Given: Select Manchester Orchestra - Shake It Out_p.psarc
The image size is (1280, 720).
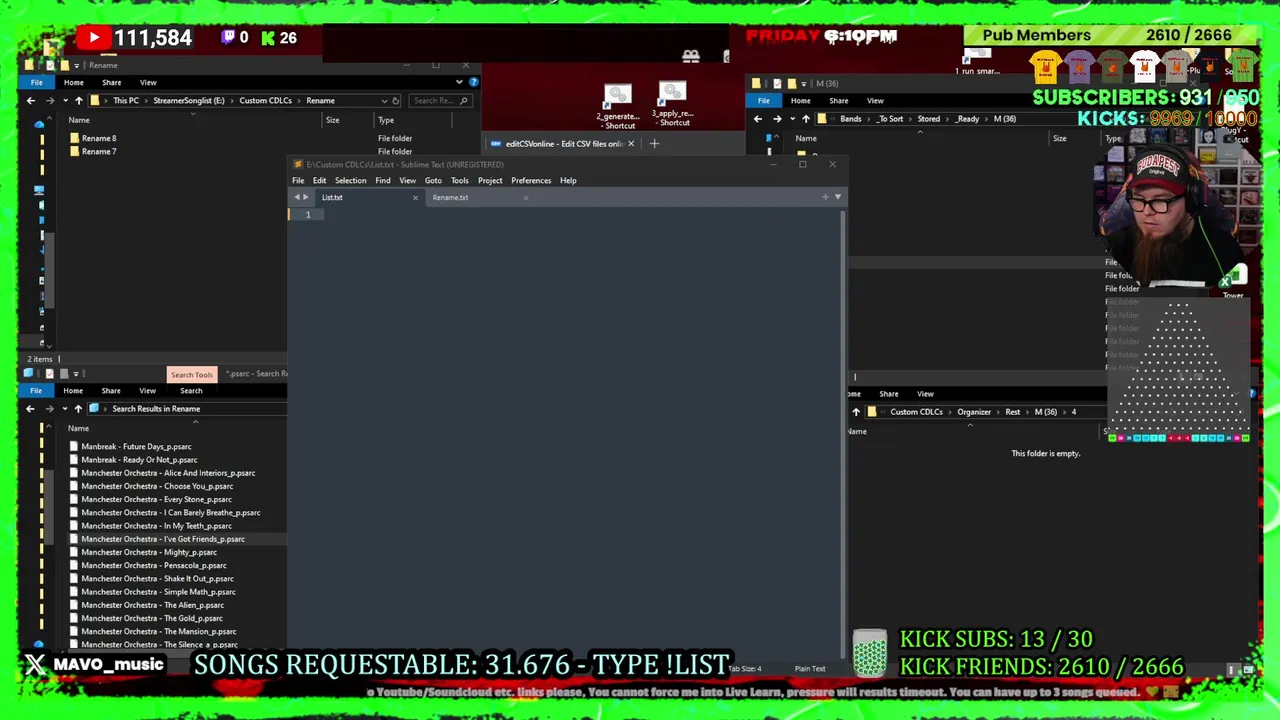Looking at the screenshot, I should tap(157, 579).
